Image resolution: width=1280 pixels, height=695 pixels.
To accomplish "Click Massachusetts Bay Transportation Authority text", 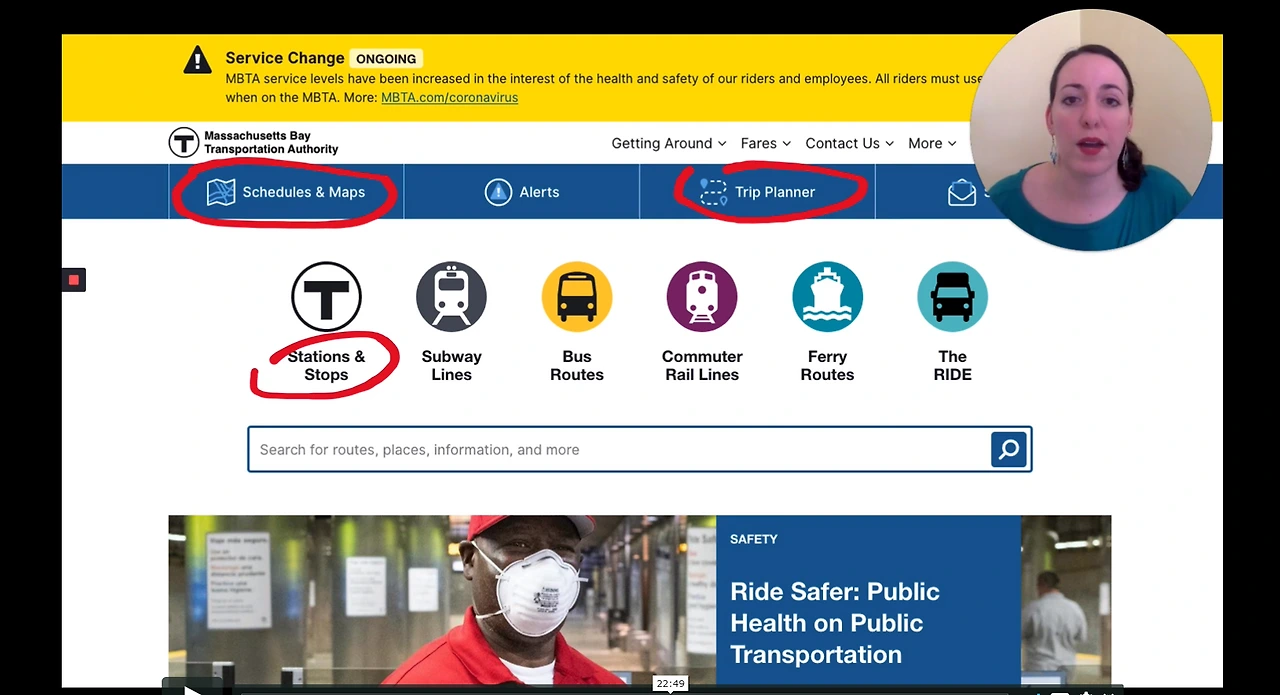I will (271, 142).
